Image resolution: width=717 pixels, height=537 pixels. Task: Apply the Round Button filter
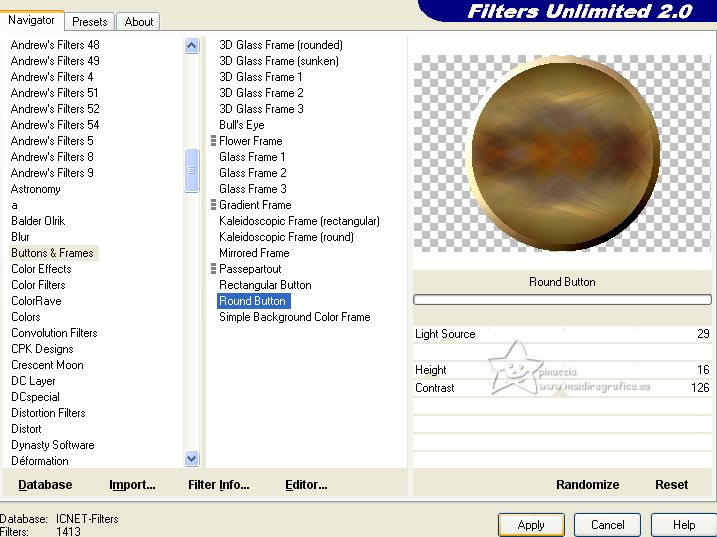tap(531, 525)
